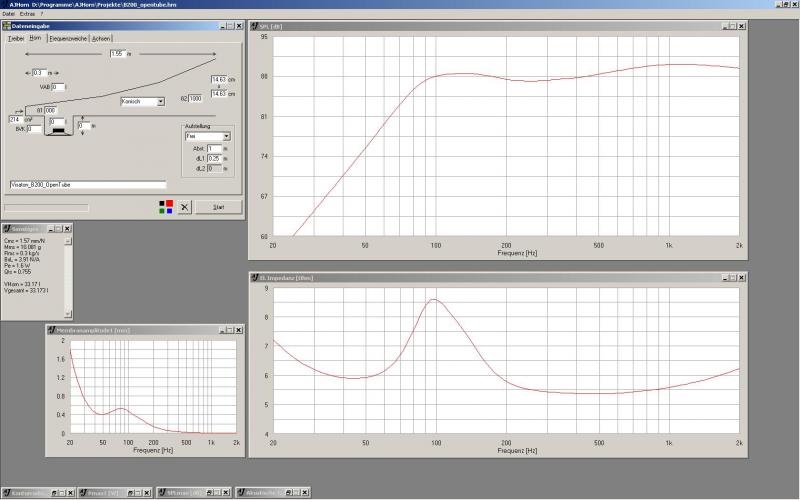The height and width of the screenshot is (500, 800).
Task: Open the Extras menu
Action: [x=27, y=13]
